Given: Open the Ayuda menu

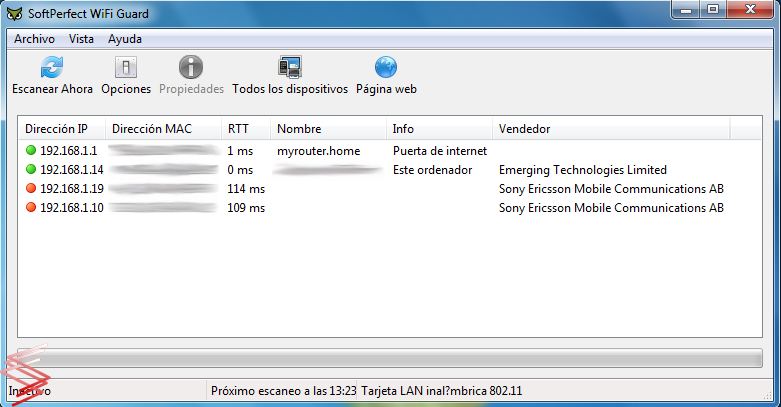Looking at the screenshot, I should coord(125,39).
